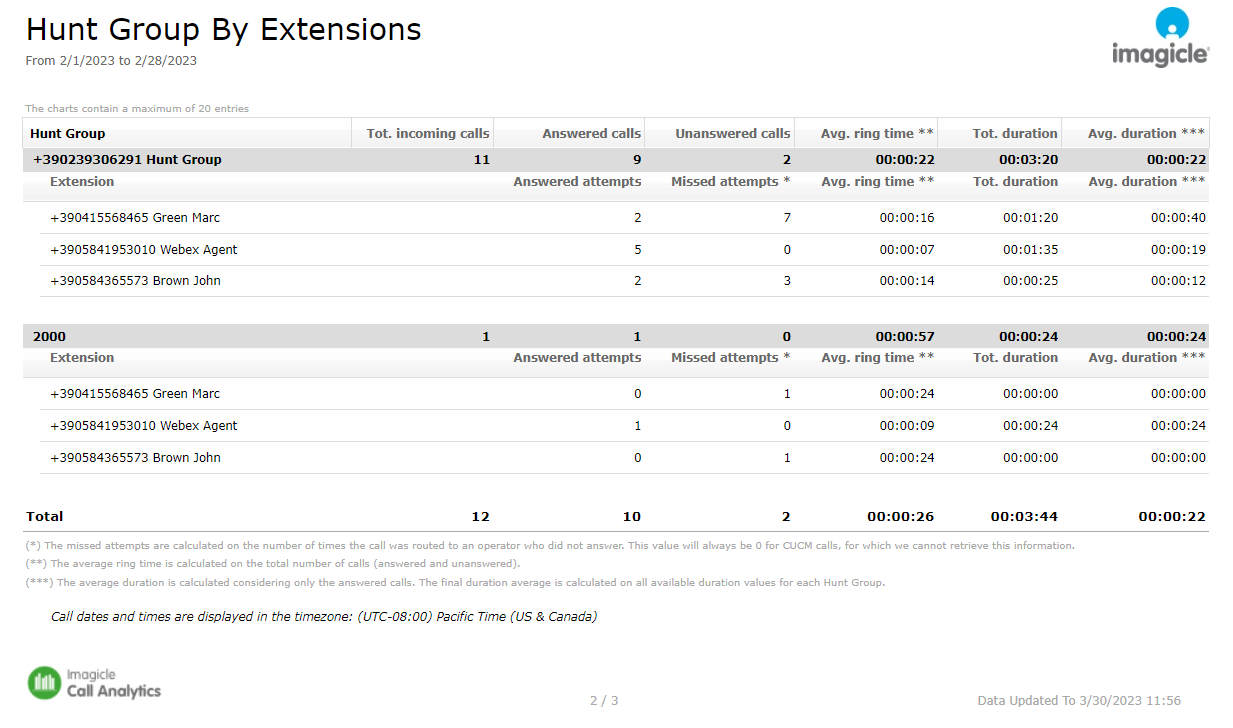Click the Hunt Group column header
1233x728 pixels.
68,134
